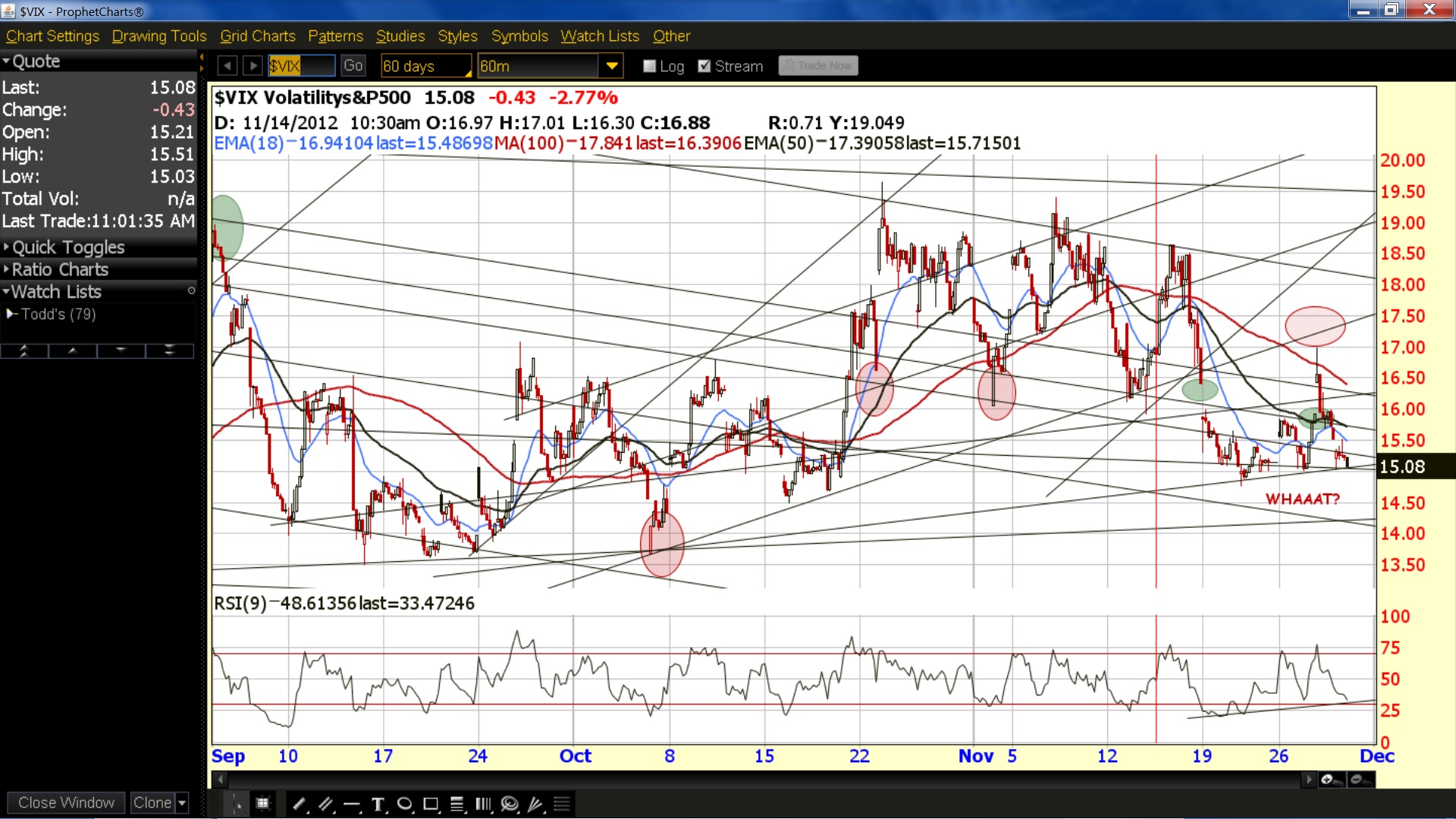Viewport: 1456px width, 819px height.
Task: Open the 60m interval dropdown
Action: point(611,66)
